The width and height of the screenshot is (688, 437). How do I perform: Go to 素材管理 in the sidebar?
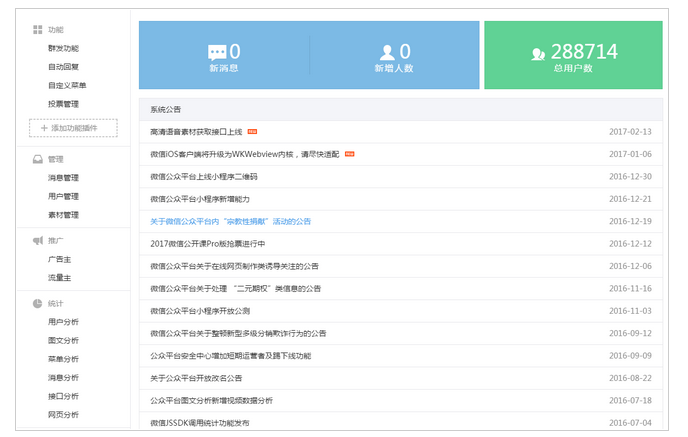tap(63, 215)
